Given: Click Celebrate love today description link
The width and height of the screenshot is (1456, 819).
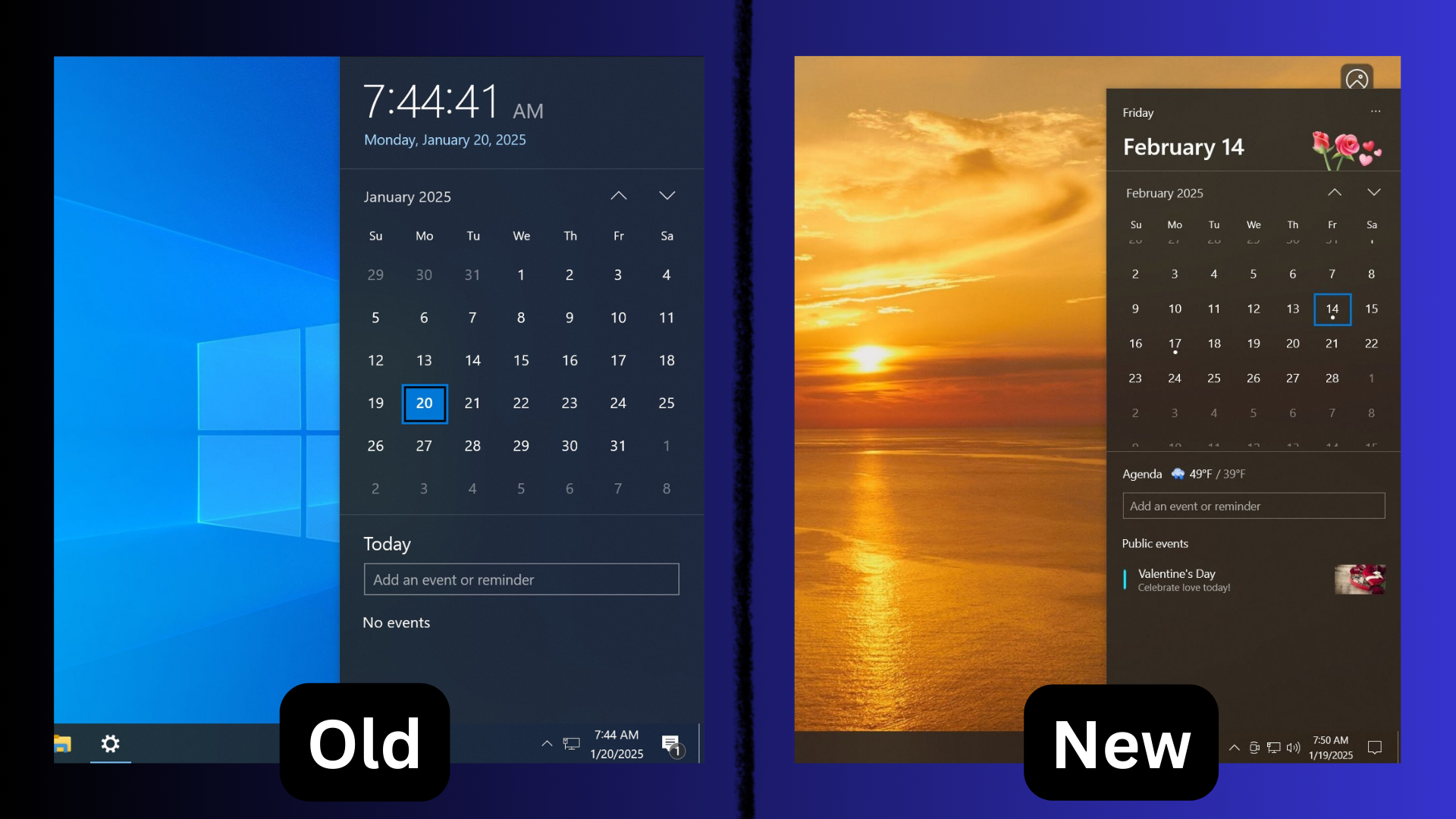Looking at the screenshot, I should [1184, 587].
